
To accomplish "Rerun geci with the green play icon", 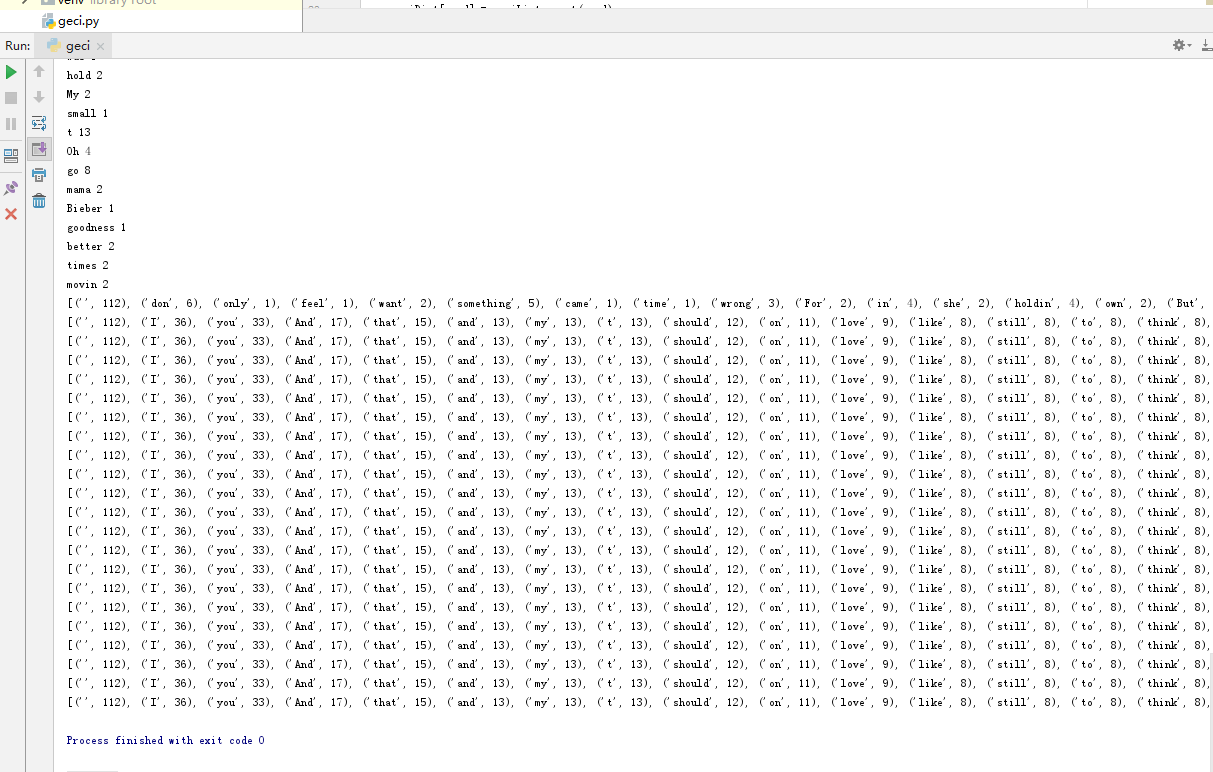I will click(11, 72).
